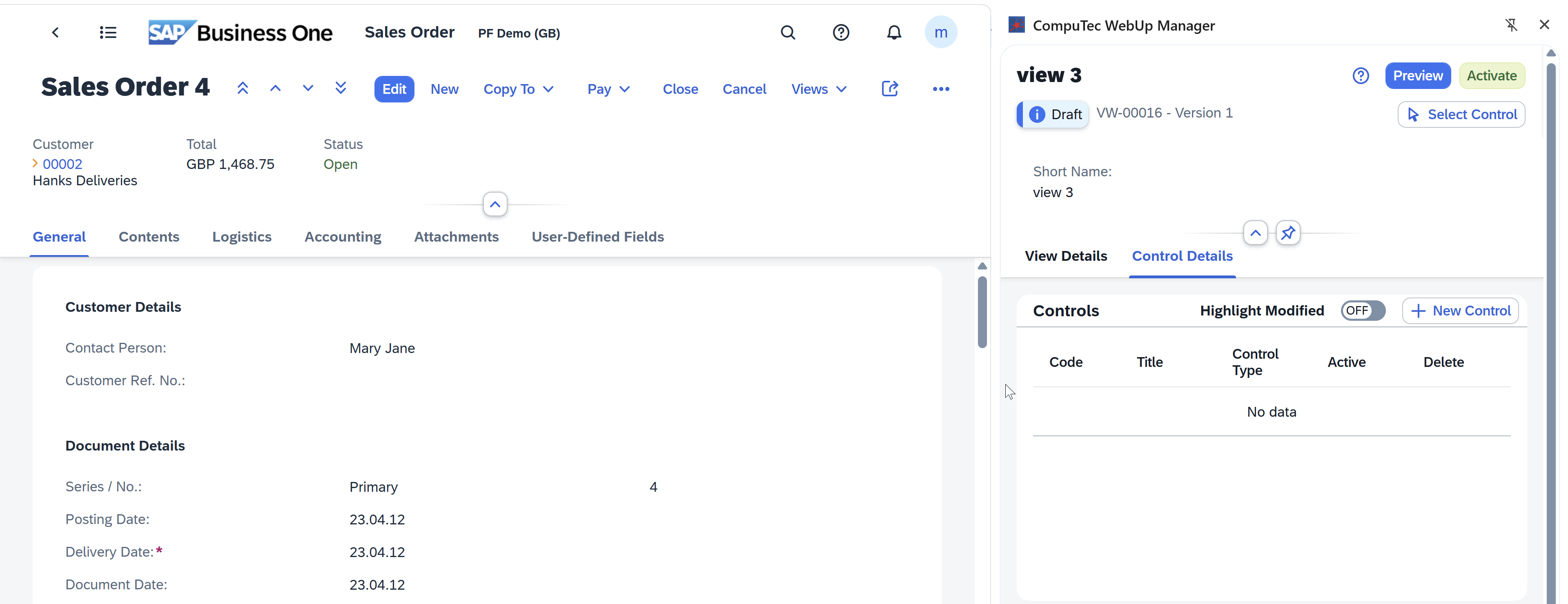
Task: Toggle Highlight Modified switch
Action: coord(1363,311)
